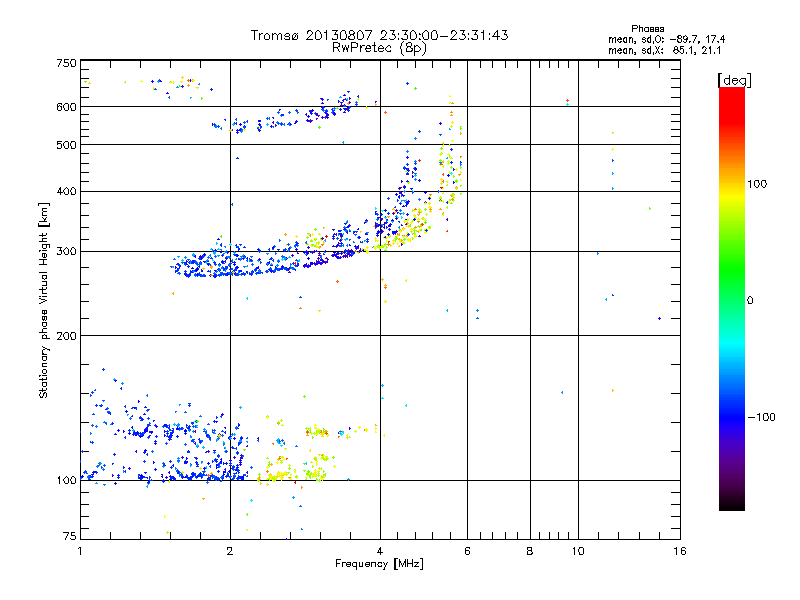
Task: Click the x-axis label '8'
Action: [x=530, y=551]
